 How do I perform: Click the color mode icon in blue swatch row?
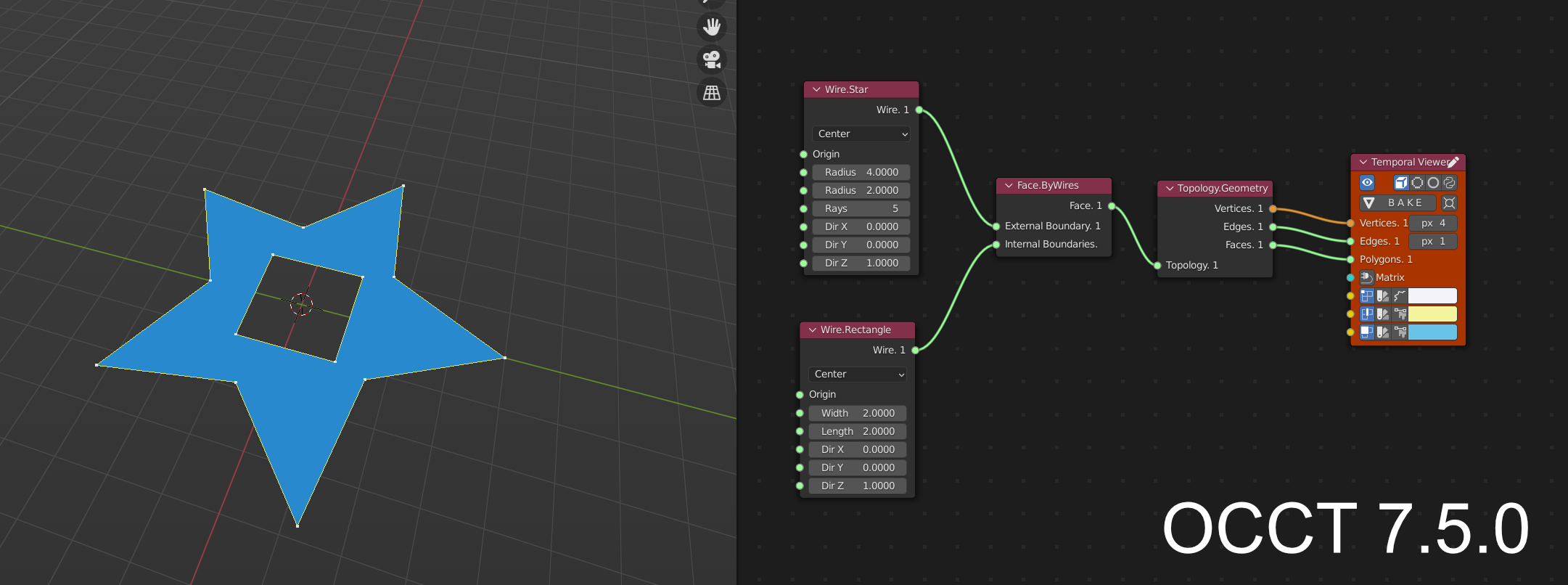coord(1383,332)
